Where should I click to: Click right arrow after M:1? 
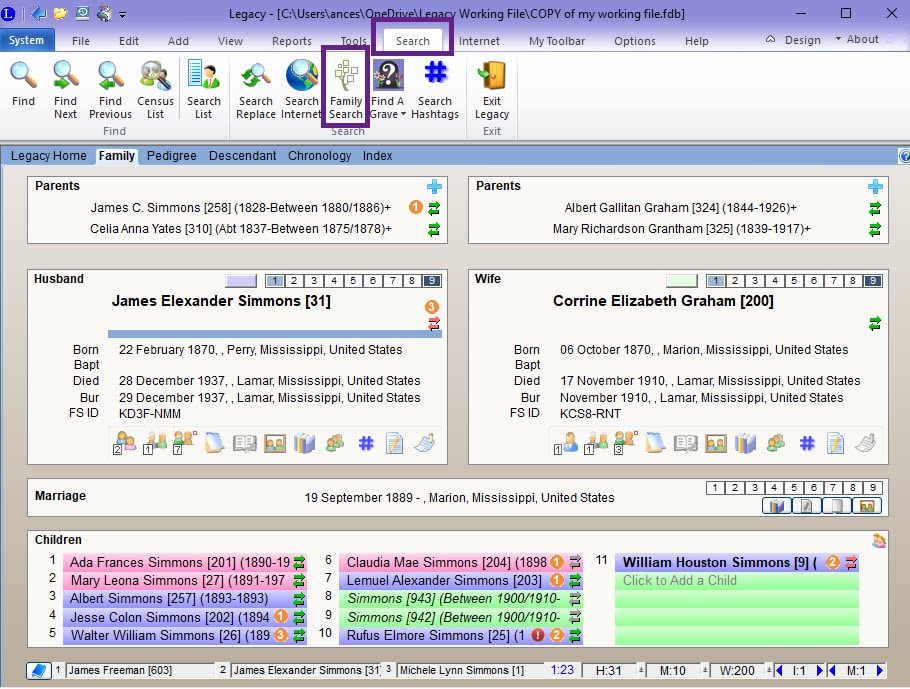click(x=880, y=670)
